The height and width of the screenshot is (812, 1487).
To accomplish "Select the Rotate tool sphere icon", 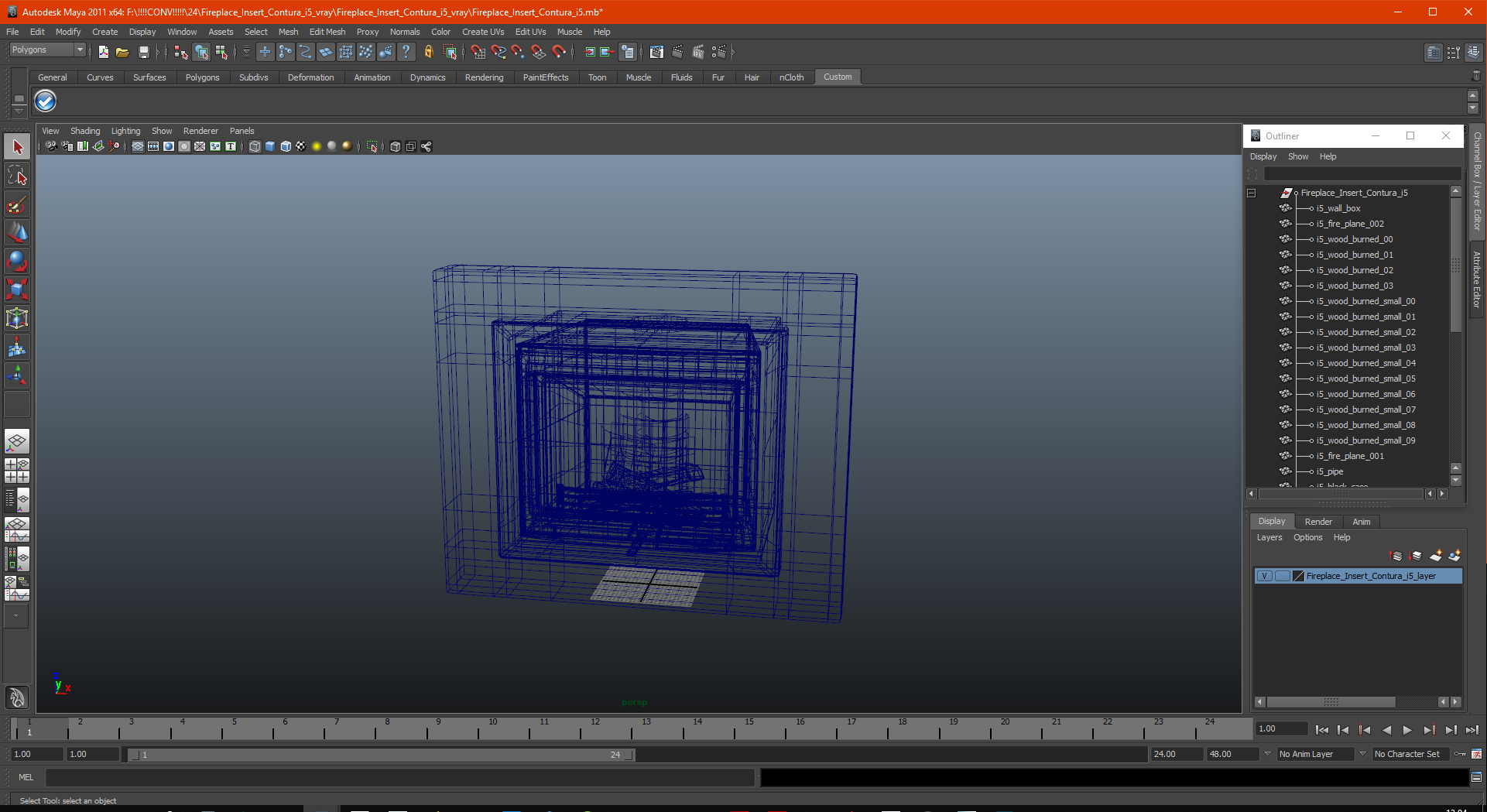I will pos(17,261).
